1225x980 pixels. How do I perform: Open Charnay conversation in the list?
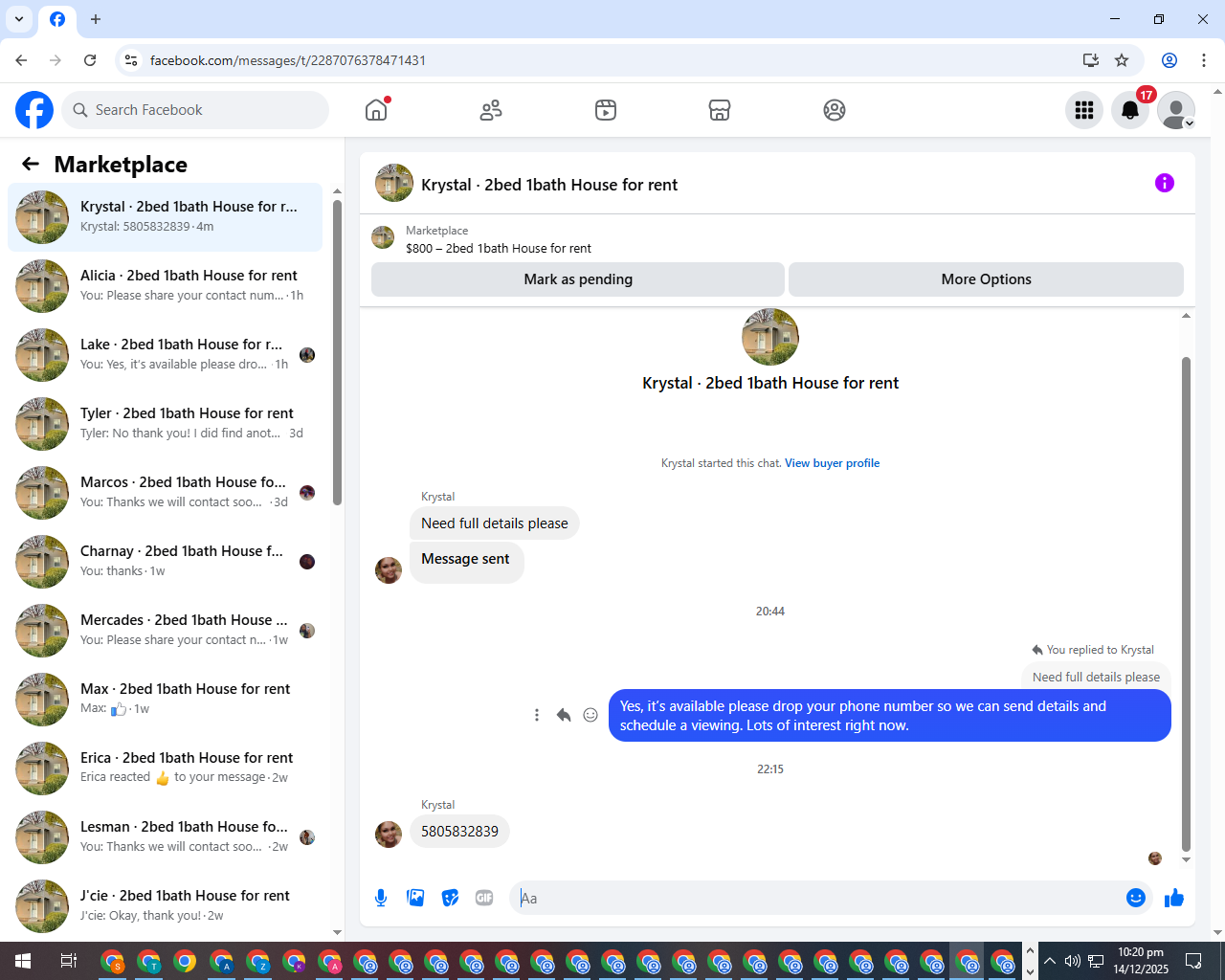tap(165, 562)
